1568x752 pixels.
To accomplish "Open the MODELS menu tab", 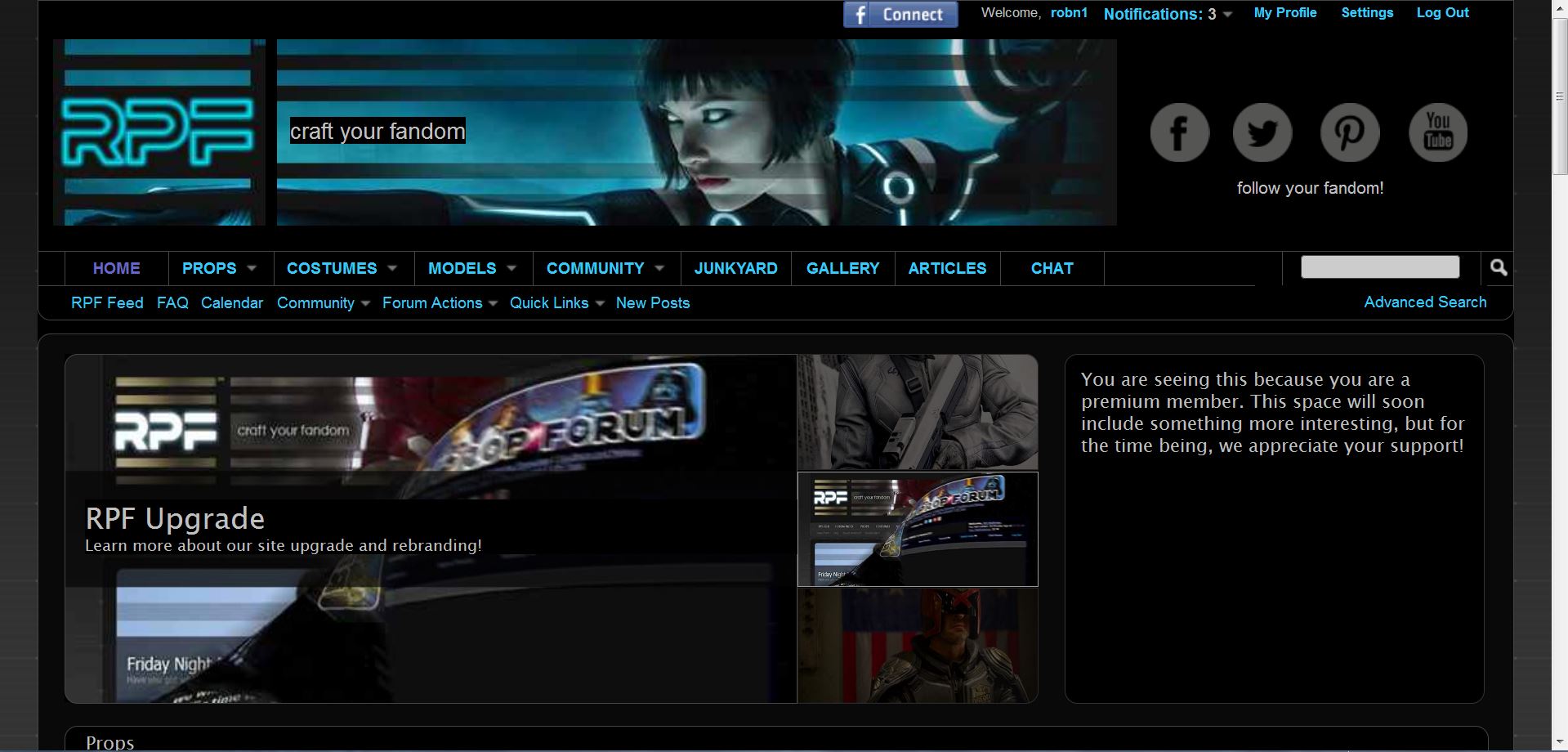I will 462,268.
